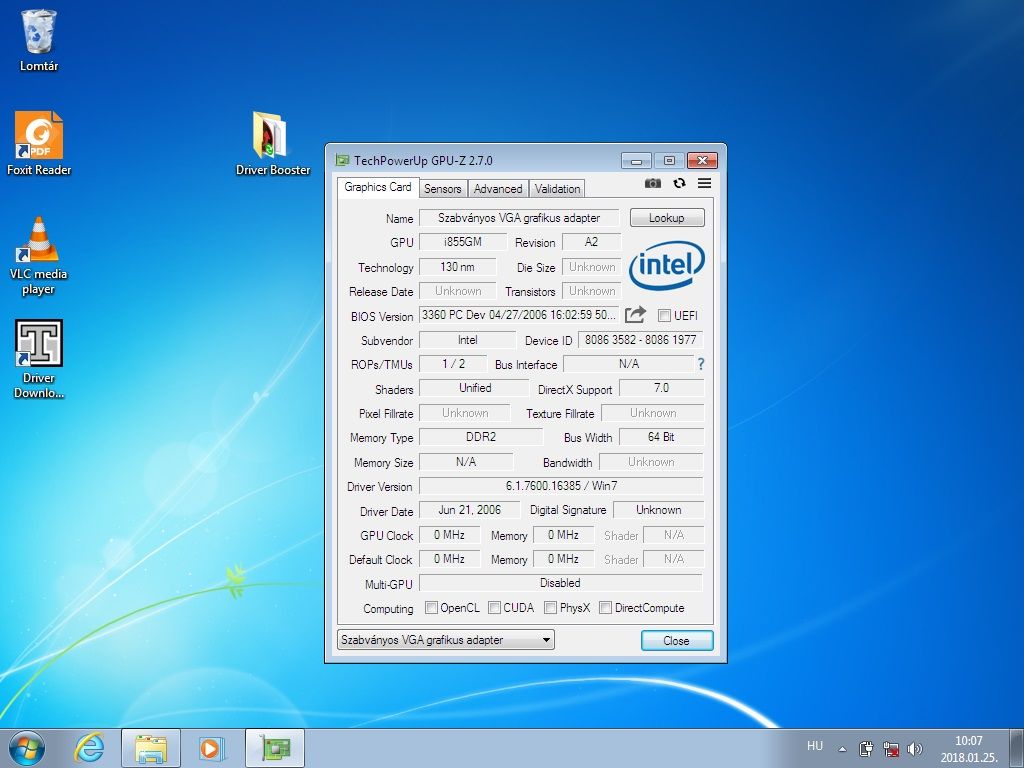
Task: Click the Intel logo
Action: tap(667, 265)
